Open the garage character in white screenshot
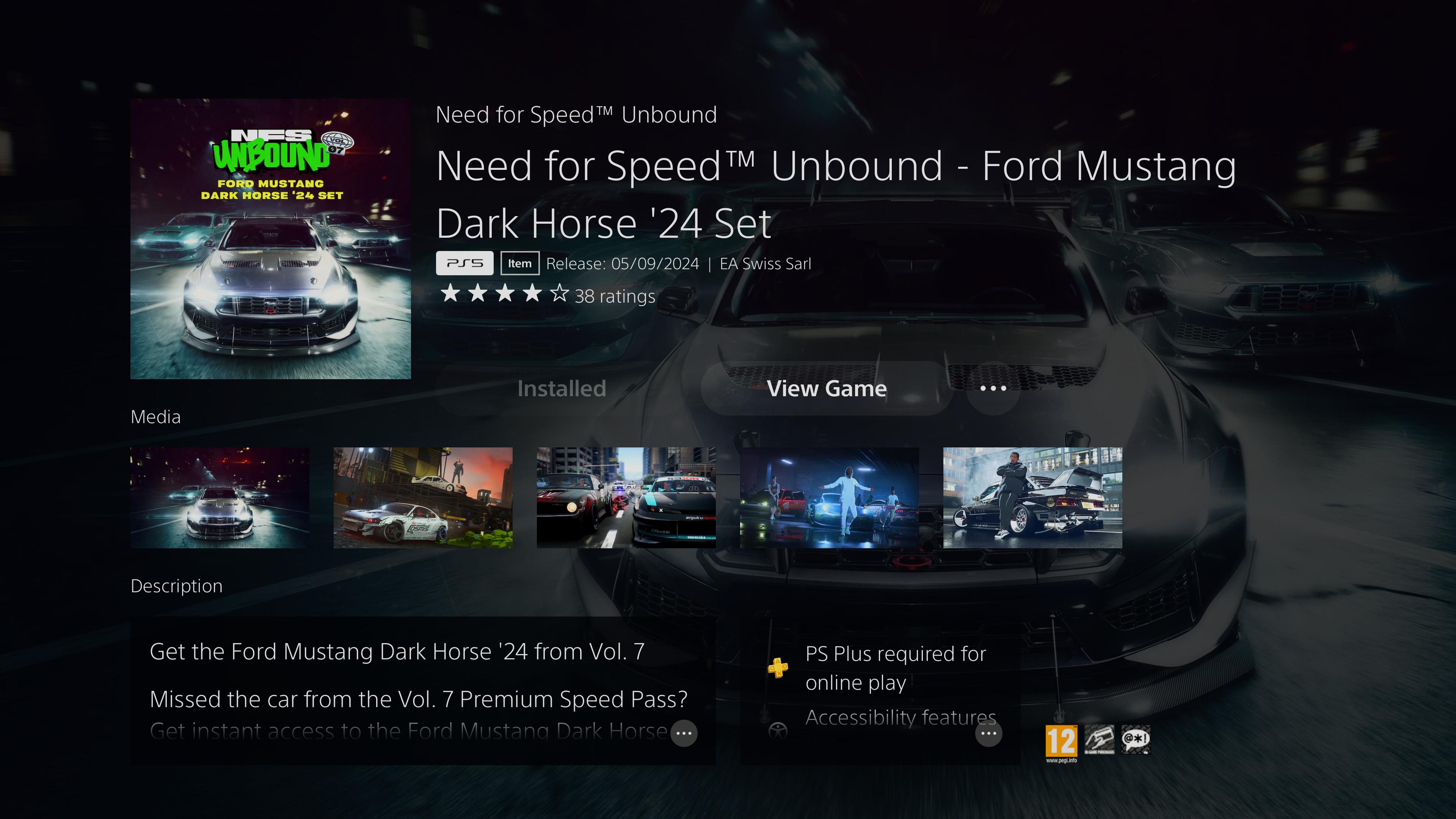Image resolution: width=1456 pixels, height=819 pixels. [x=829, y=497]
